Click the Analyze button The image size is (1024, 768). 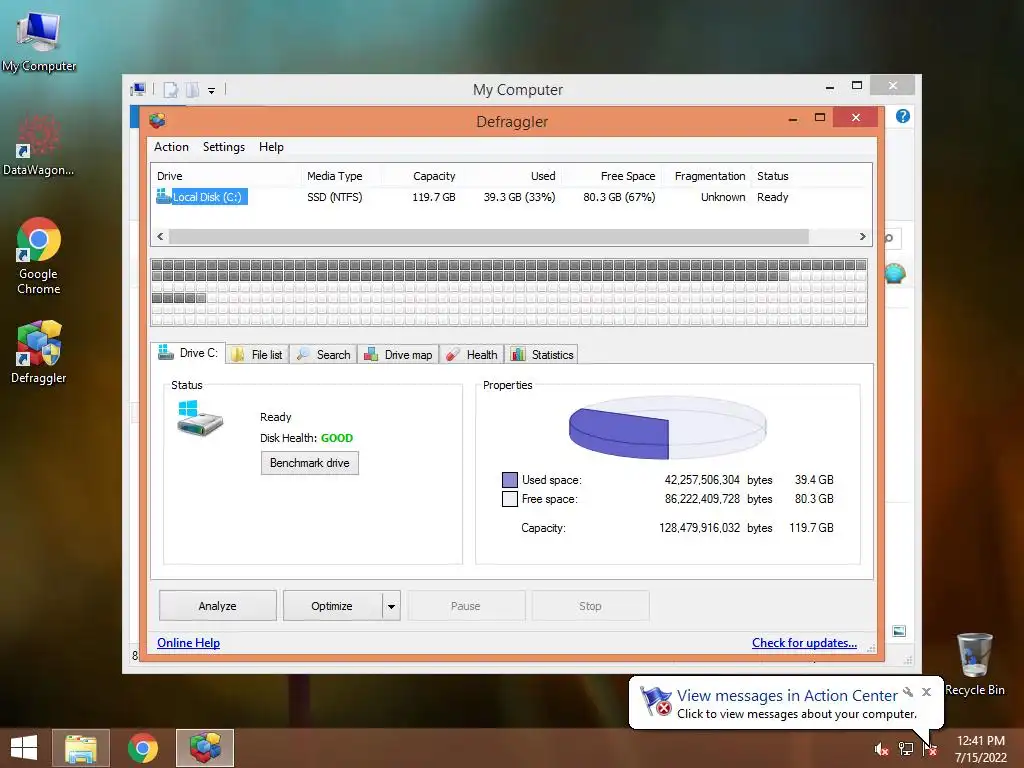point(217,606)
